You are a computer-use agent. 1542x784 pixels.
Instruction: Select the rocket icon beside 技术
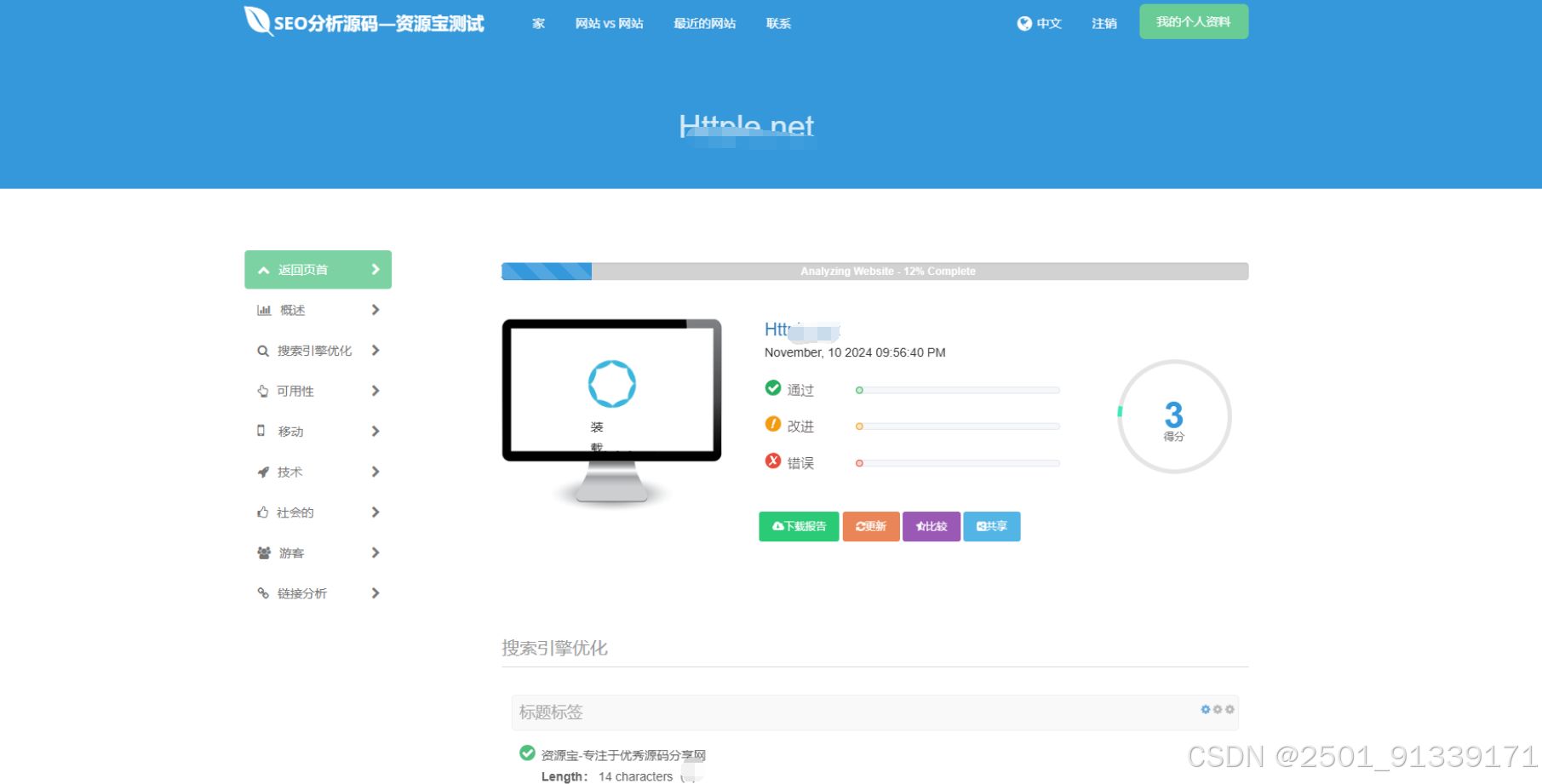pos(262,472)
